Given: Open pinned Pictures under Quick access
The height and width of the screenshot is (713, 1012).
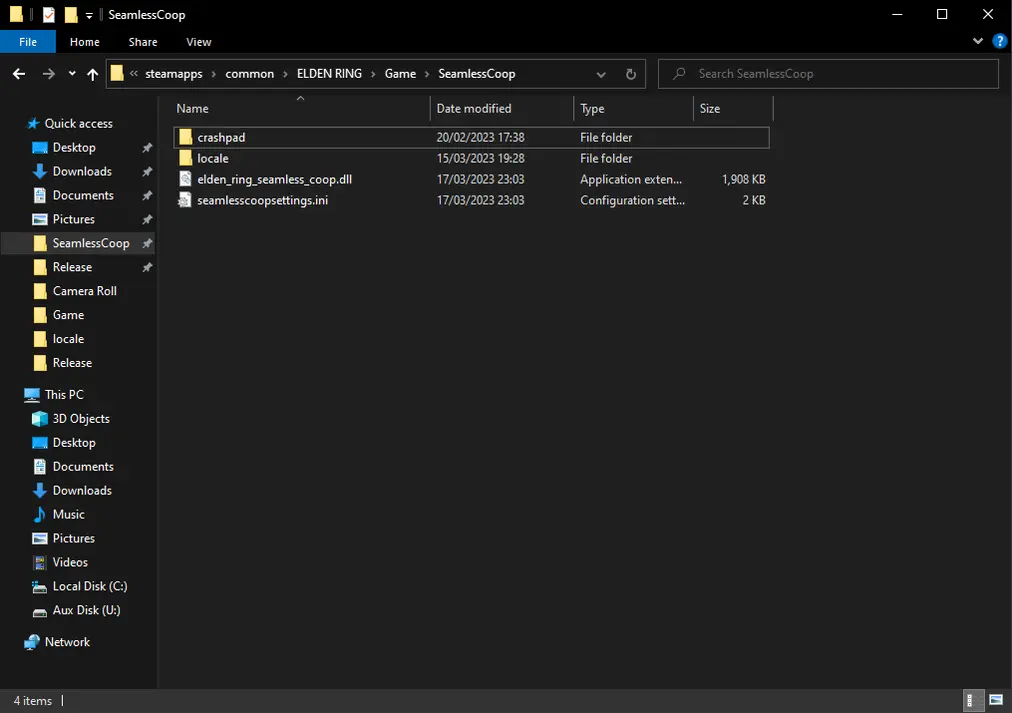Looking at the screenshot, I should pos(74,219).
